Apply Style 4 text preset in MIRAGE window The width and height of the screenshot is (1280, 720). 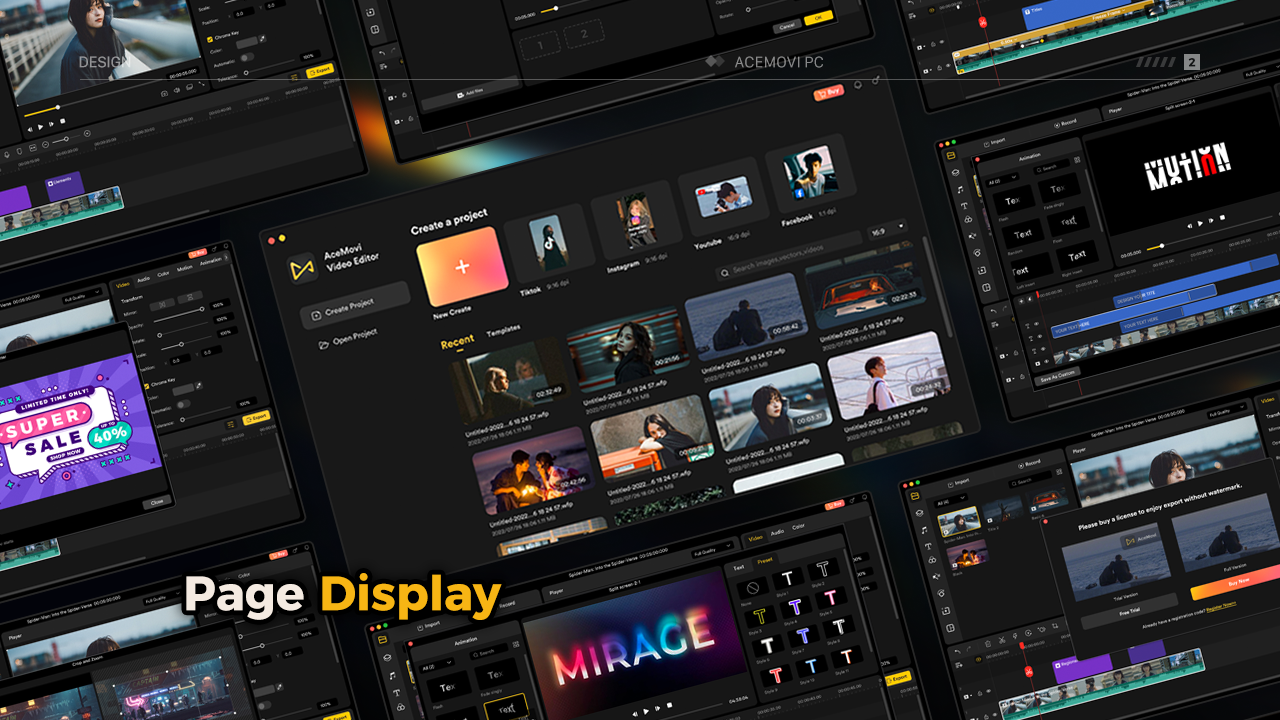coord(795,606)
